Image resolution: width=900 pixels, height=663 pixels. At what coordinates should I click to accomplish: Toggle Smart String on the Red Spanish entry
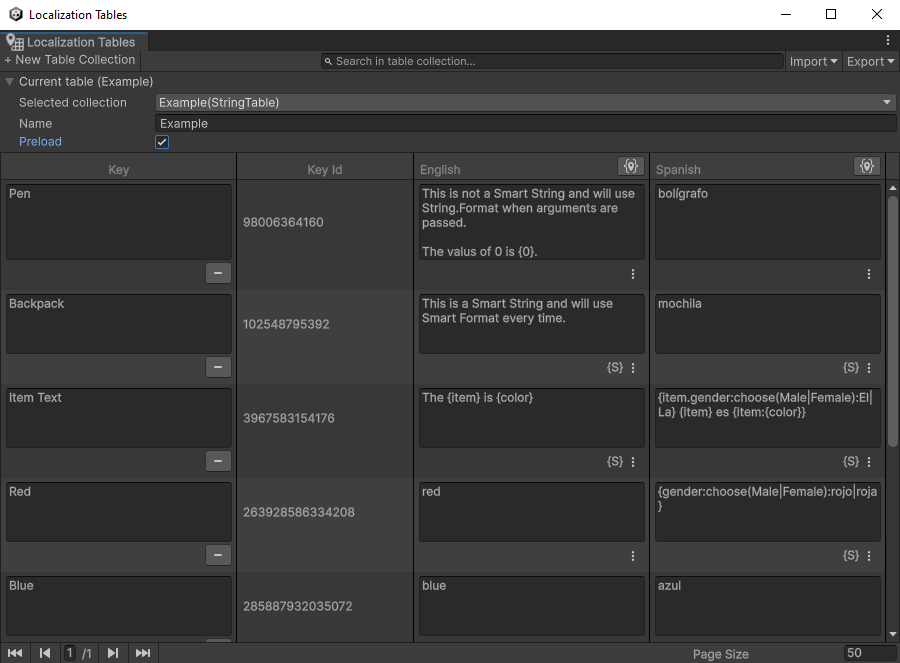click(850, 555)
